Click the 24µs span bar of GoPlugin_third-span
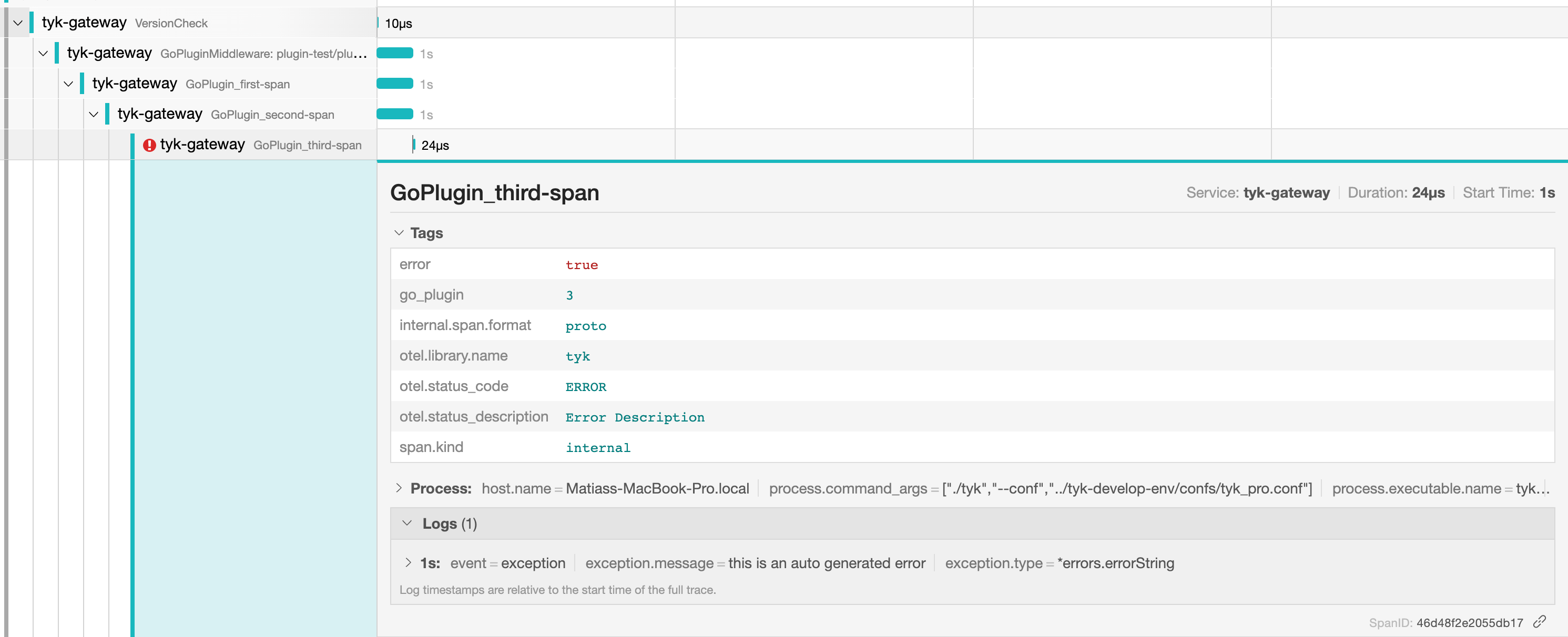Screen dimensions: 1568x637 tap(414, 145)
